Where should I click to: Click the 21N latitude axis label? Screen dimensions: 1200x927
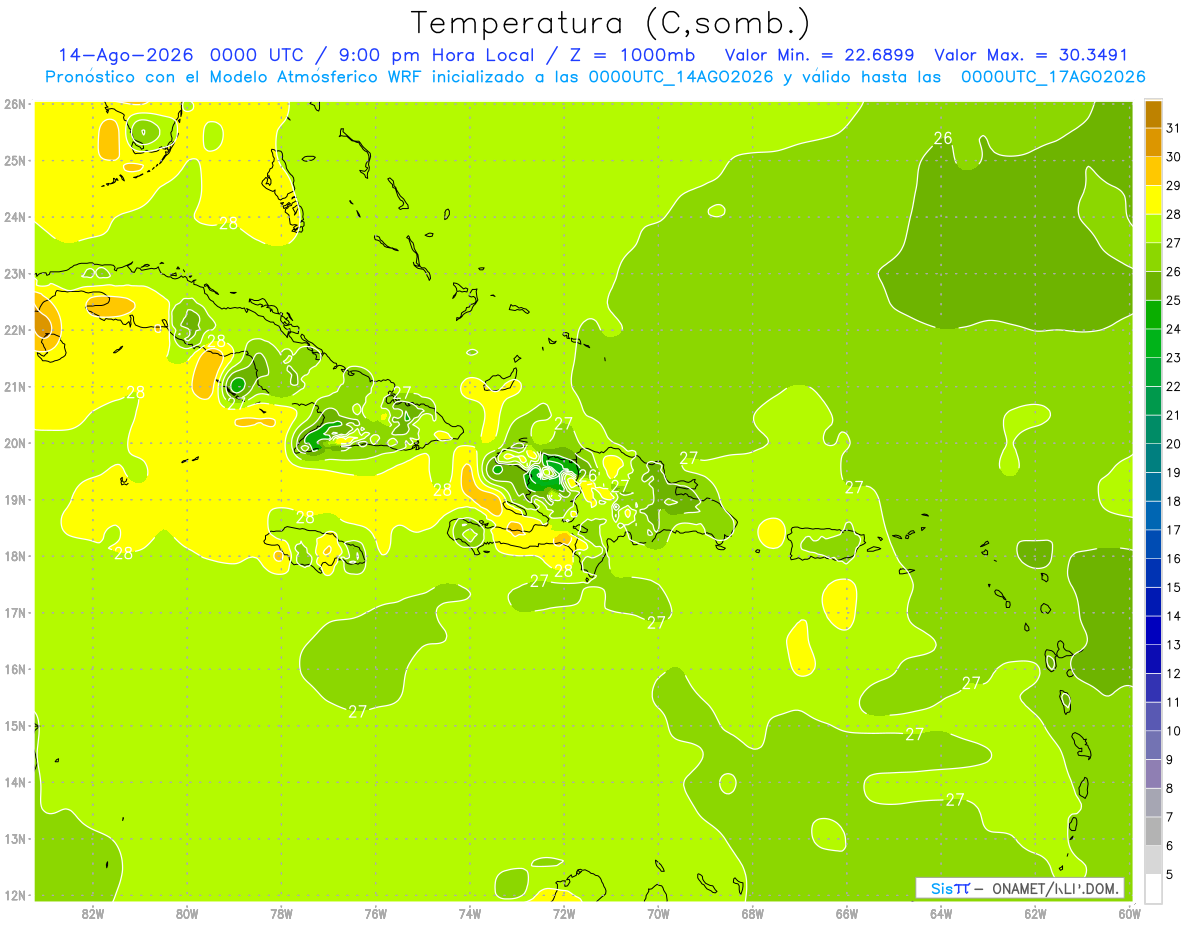tap(15, 387)
